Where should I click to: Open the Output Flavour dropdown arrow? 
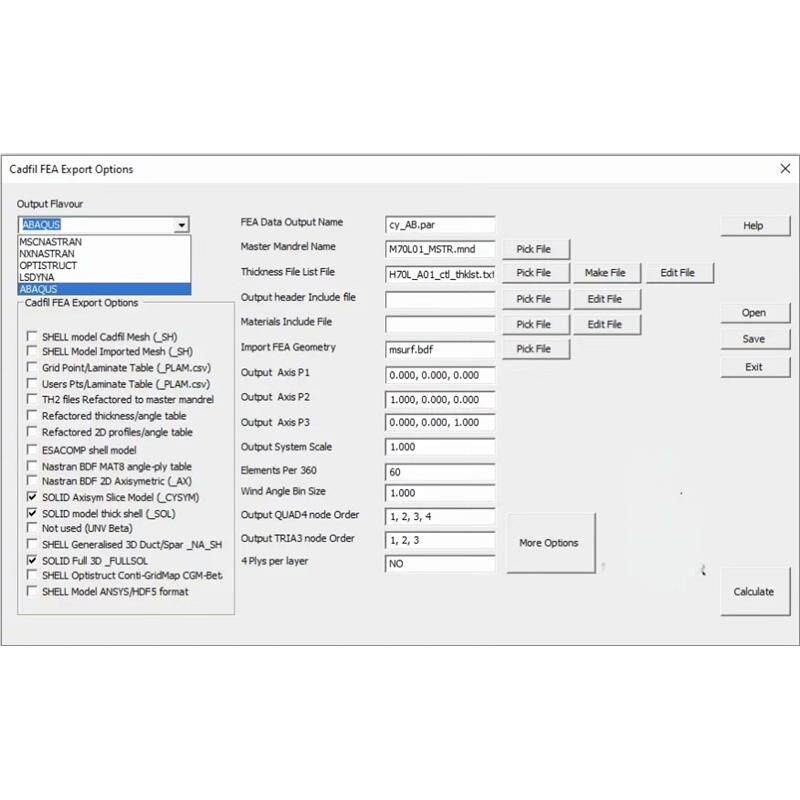click(x=182, y=225)
